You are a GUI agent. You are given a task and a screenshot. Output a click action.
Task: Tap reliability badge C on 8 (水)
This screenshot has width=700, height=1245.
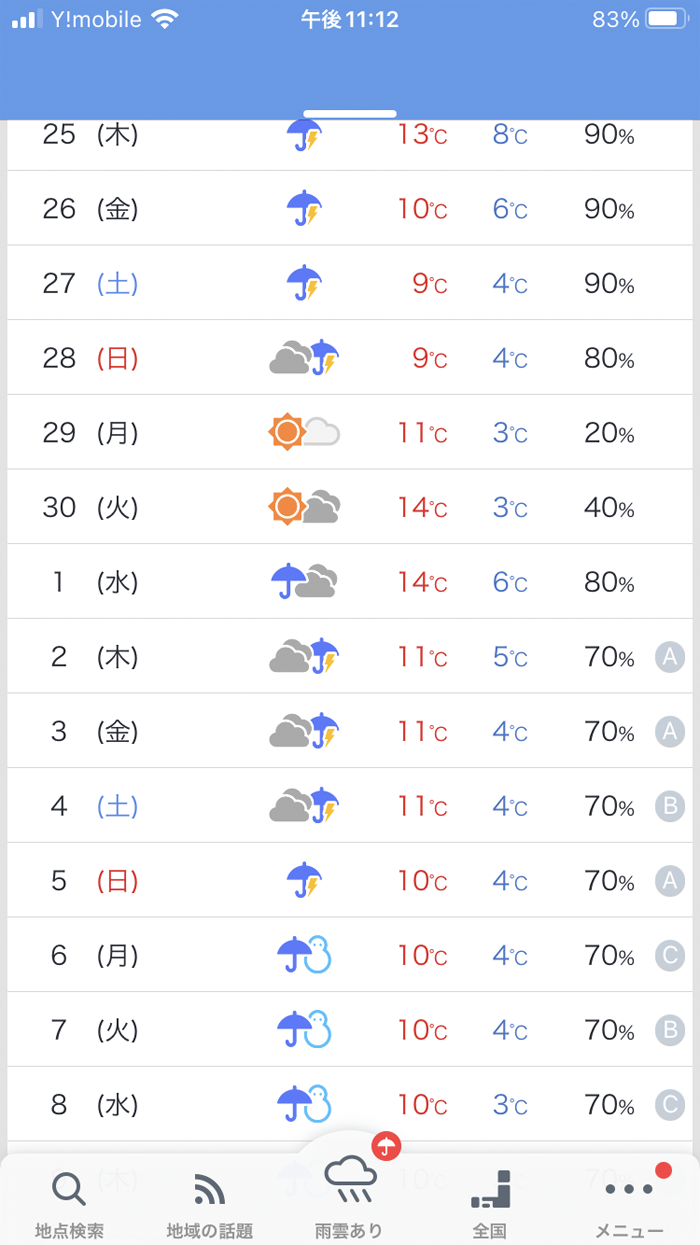coord(670,1104)
